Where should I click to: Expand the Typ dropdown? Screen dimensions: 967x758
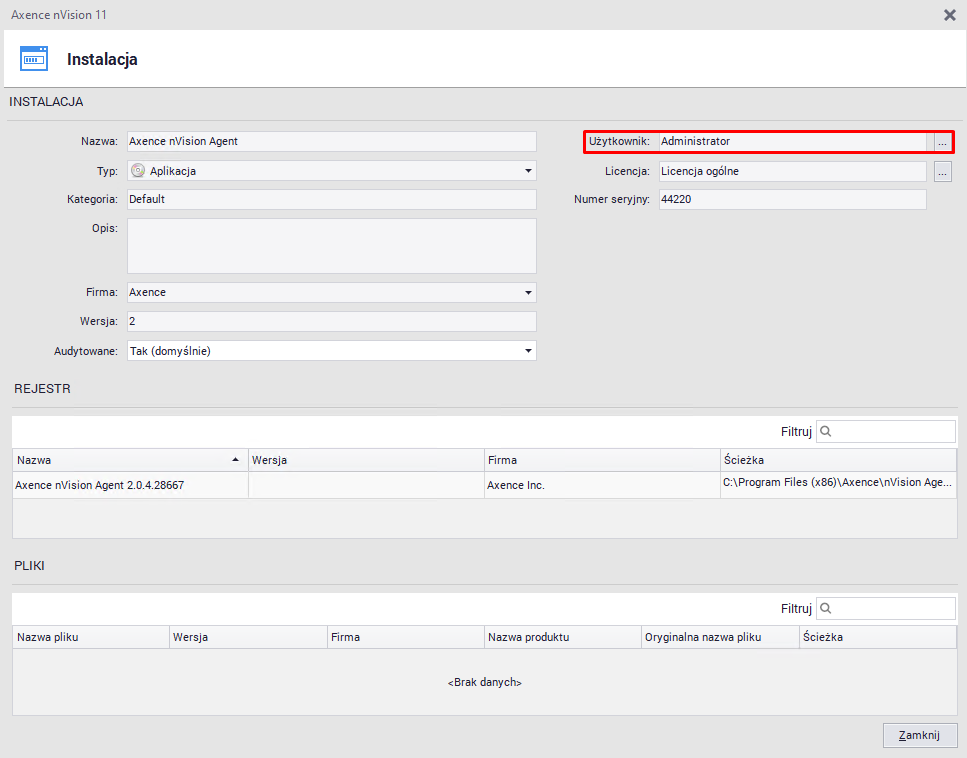(x=528, y=171)
